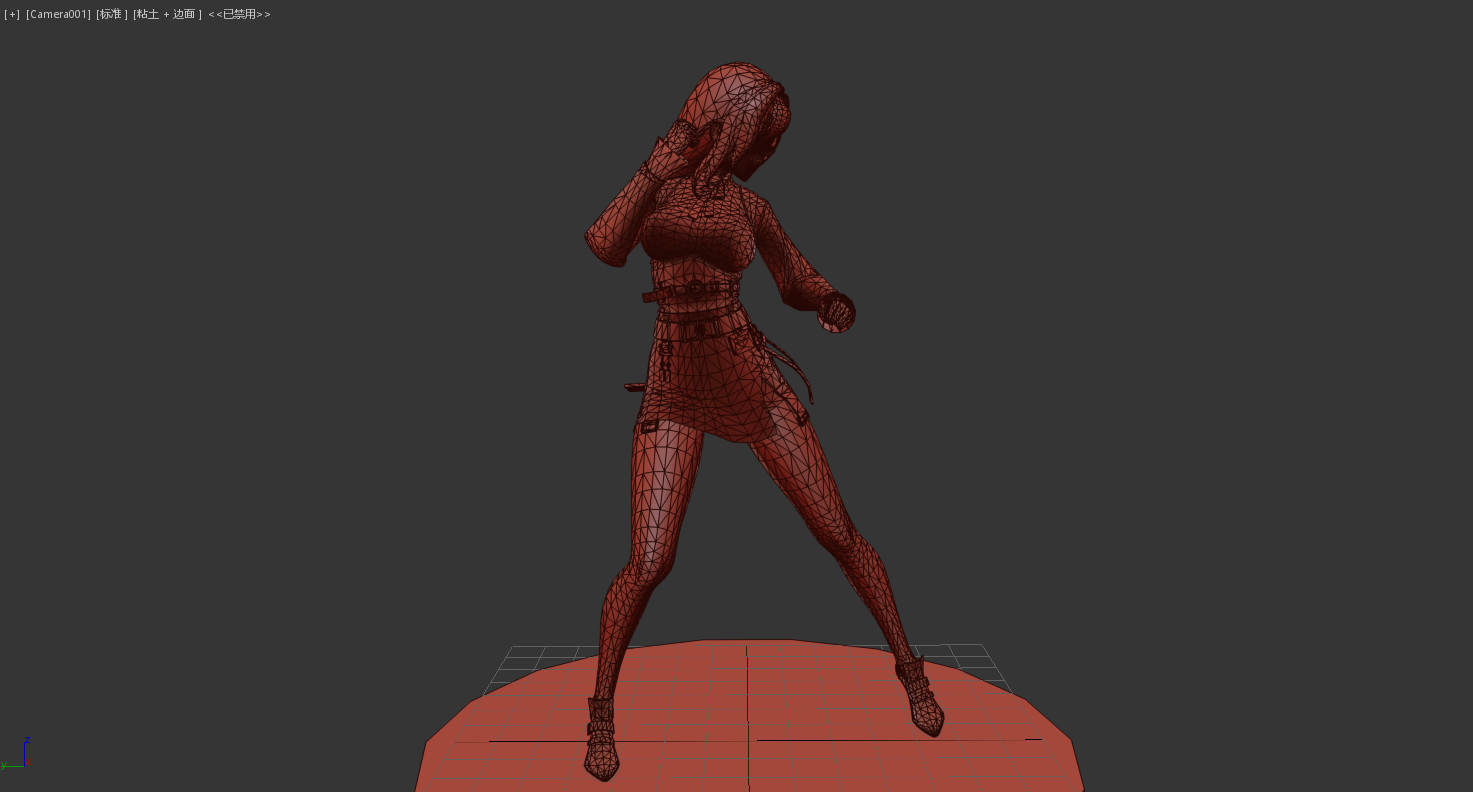Open the Camera001 point-of-view viewport menu
The height and width of the screenshot is (792, 1473).
(58, 14)
